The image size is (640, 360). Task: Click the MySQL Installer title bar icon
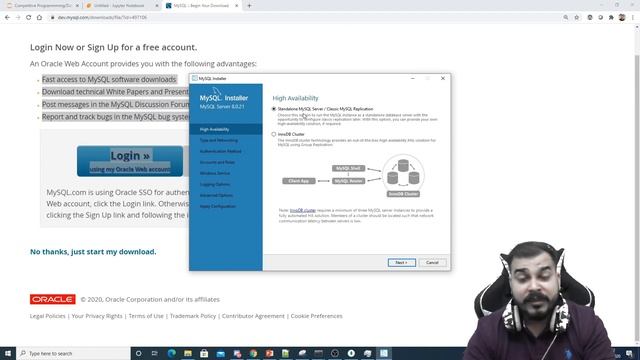[195, 78]
